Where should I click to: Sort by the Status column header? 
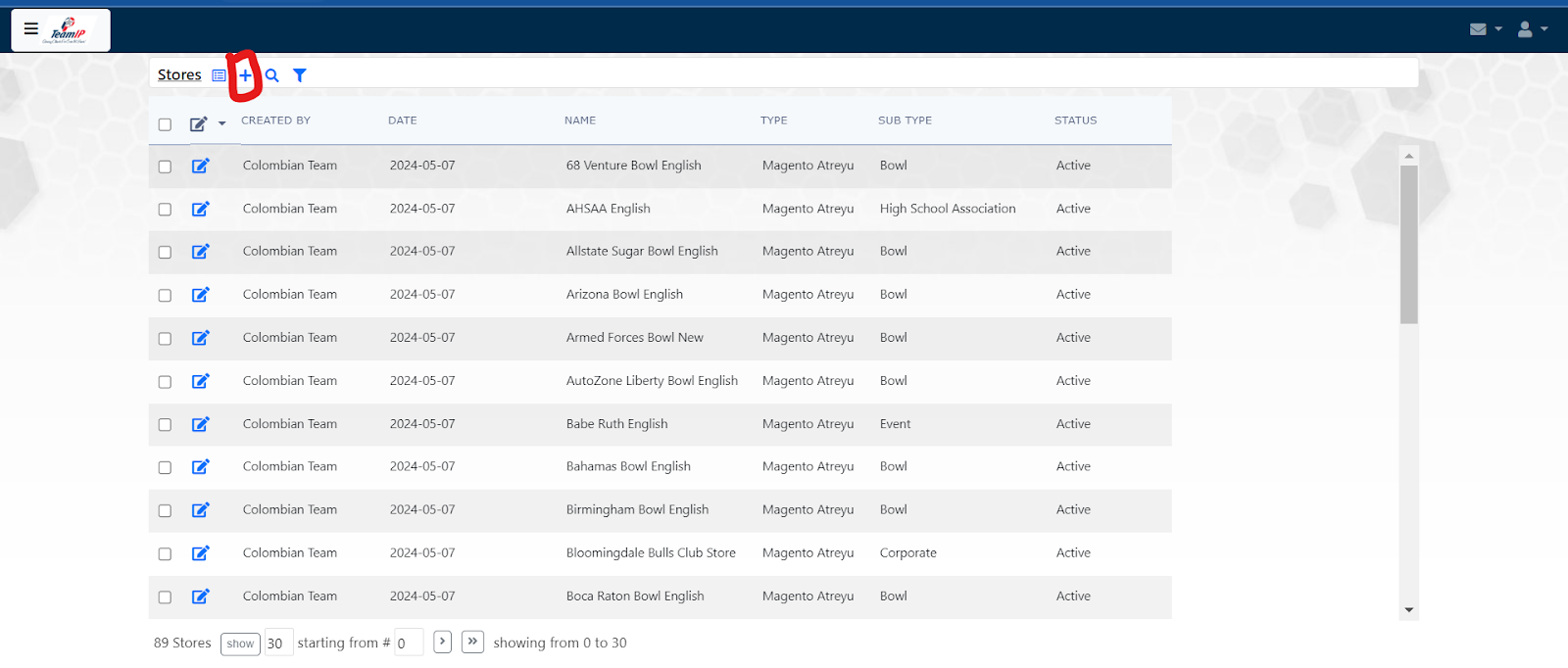(1075, 120)
